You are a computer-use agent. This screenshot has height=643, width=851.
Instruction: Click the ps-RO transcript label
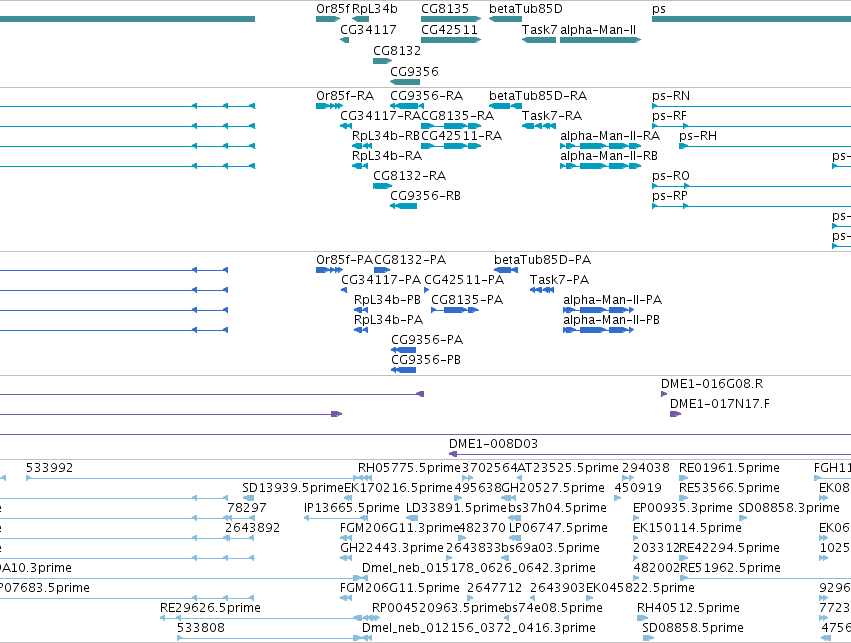pos(670,176)
